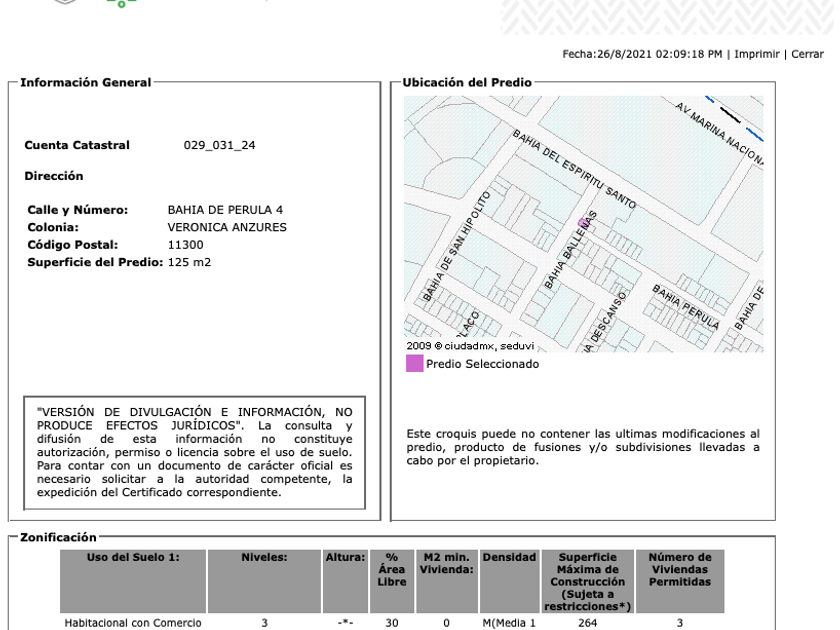Click the Superficie Máxima de Construcción header
This screenshot has height=630, width=840.
click(588, 581)
